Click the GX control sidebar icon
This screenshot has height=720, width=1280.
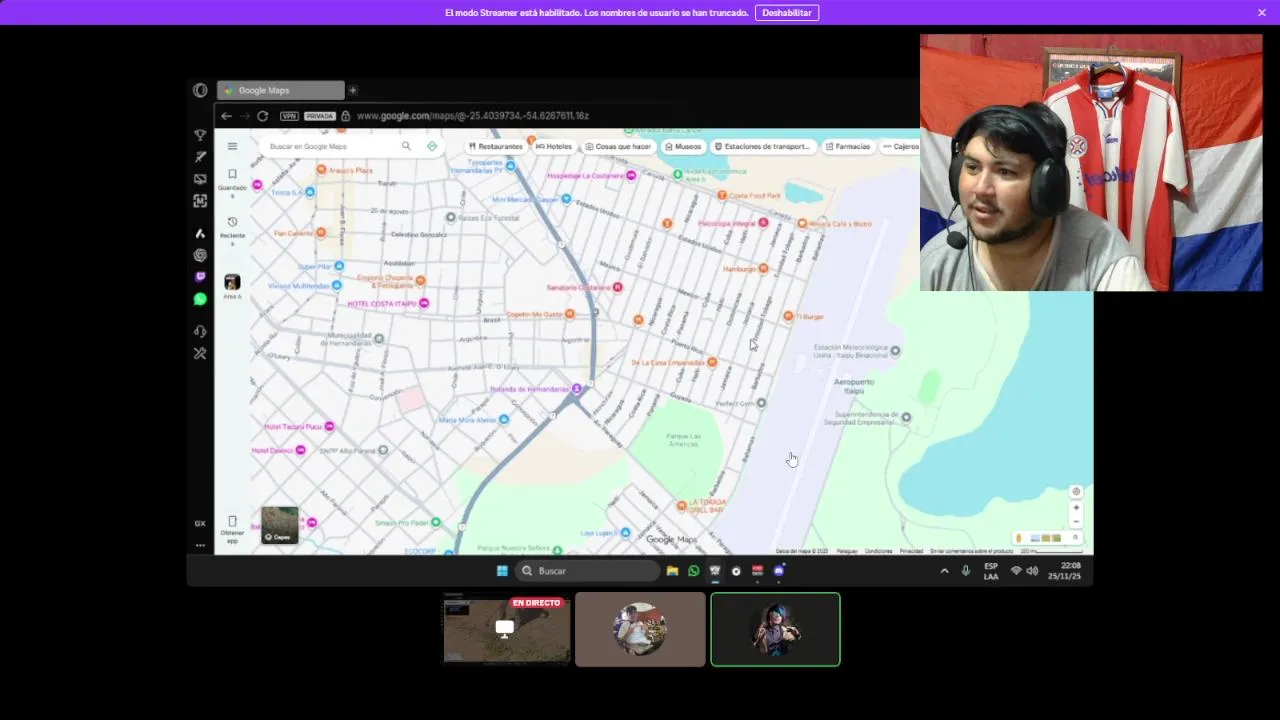[200, 523]
